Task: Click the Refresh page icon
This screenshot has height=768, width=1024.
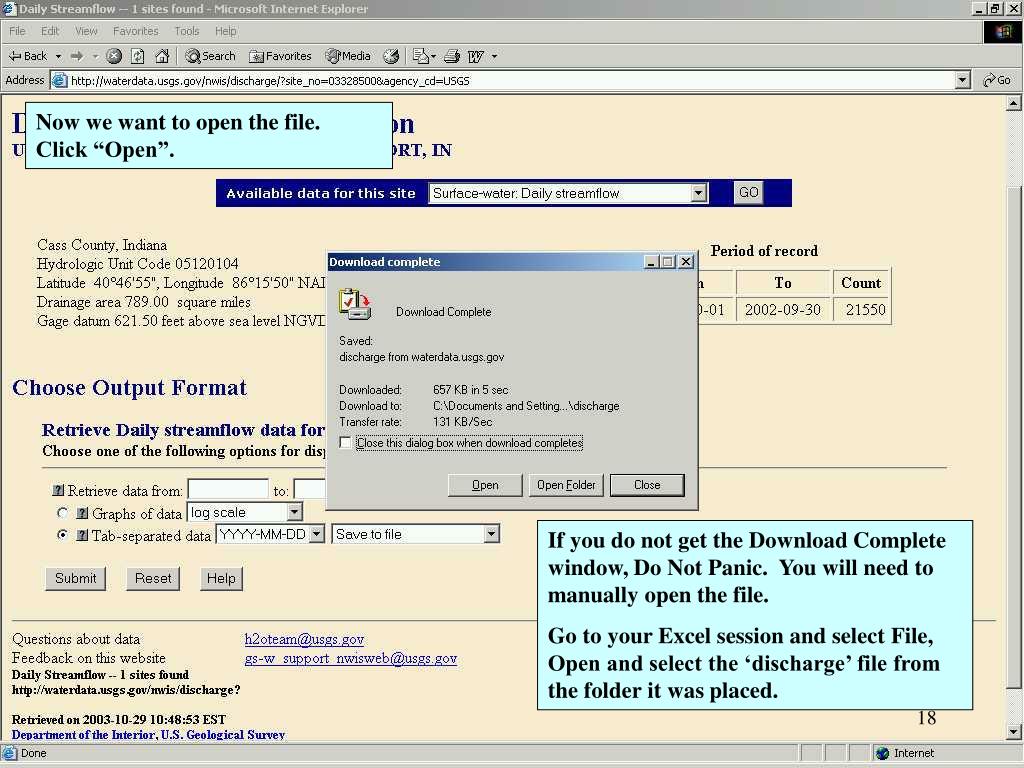Action: (138, 56)
